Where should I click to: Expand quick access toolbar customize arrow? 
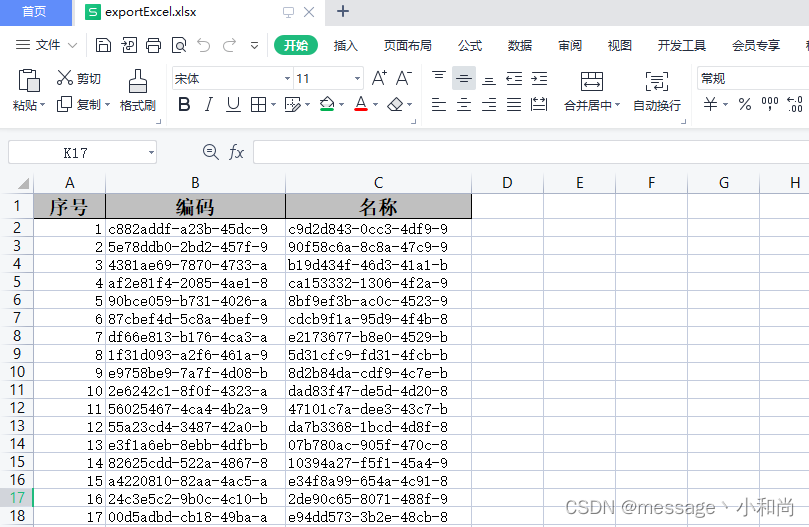(254, 45)
